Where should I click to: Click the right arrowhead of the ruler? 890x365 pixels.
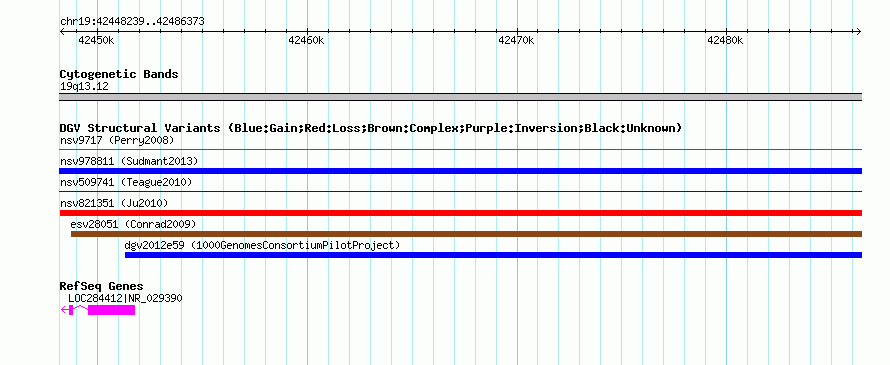(x=858, y=31)
